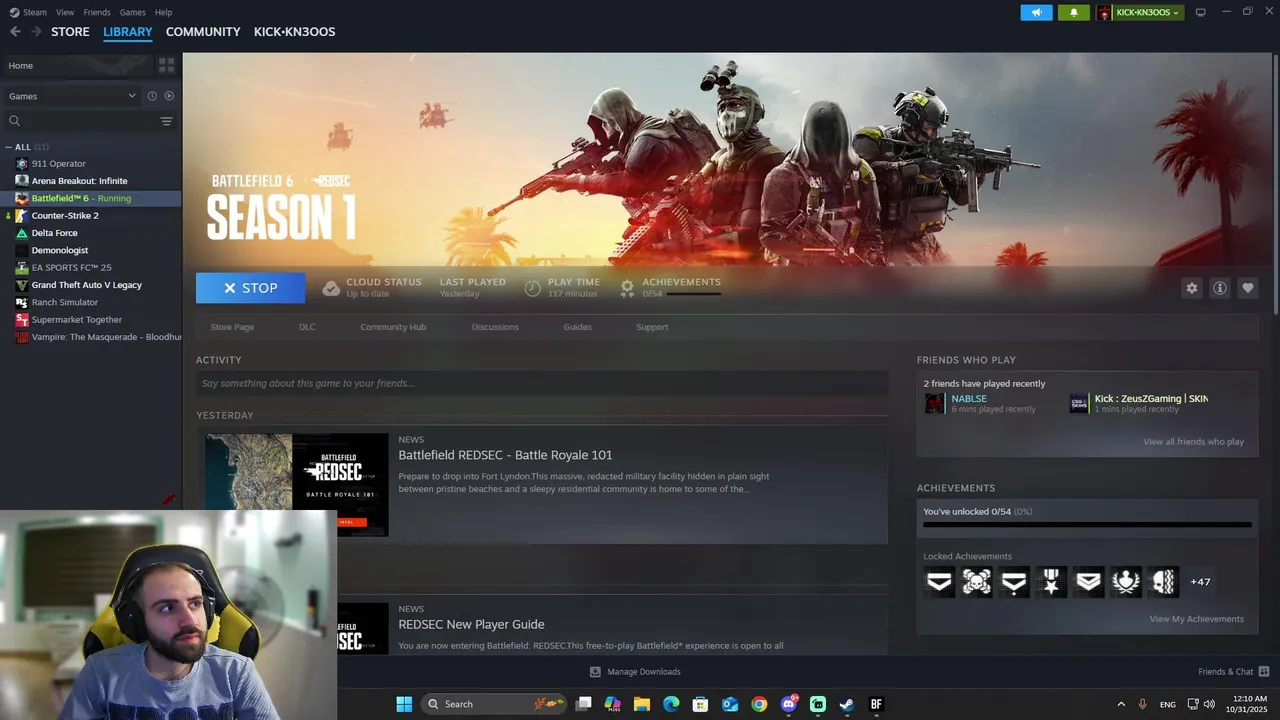Add game to favorites heart icon
The image size is (1280, 720).
1248,288
